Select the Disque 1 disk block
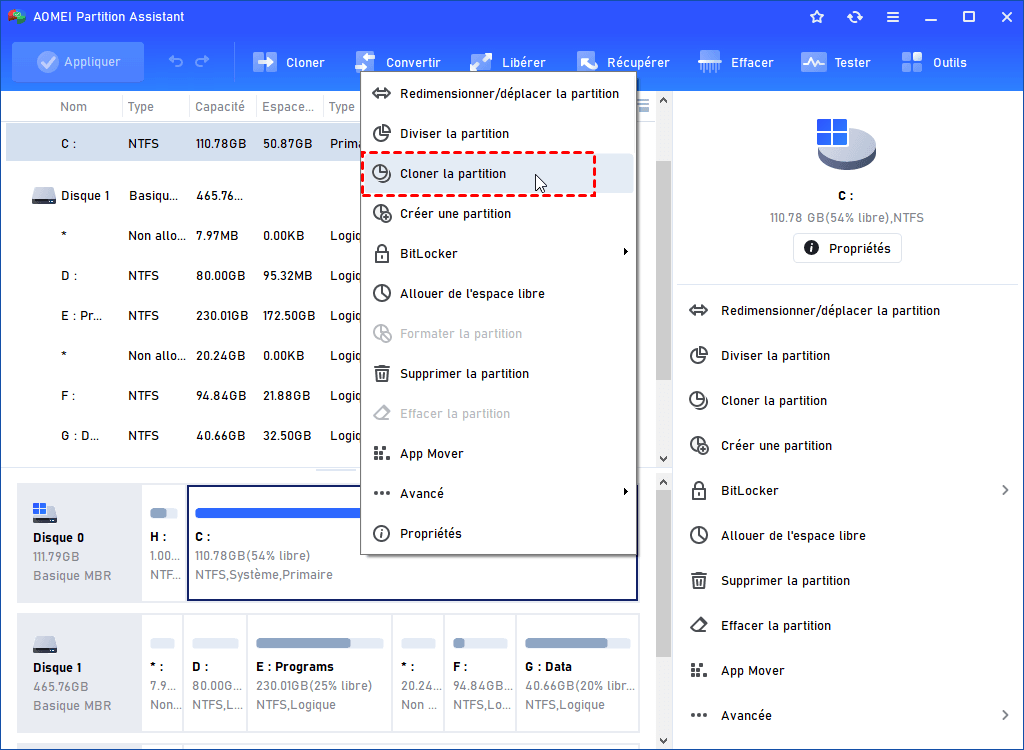The width and height of the screenshot is (1024, 750). (x=79, y=673)
